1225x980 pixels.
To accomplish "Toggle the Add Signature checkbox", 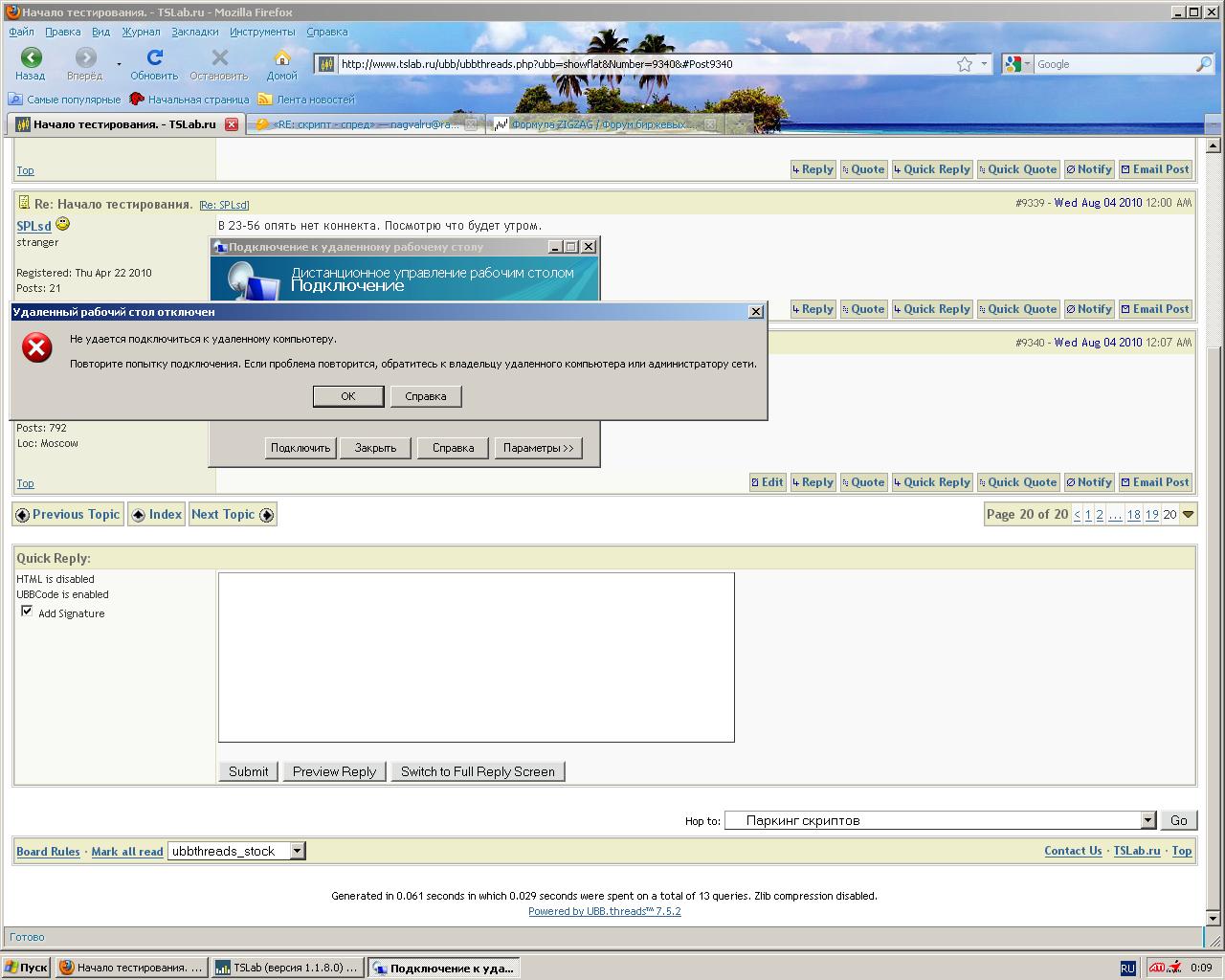I will (27, 611).
